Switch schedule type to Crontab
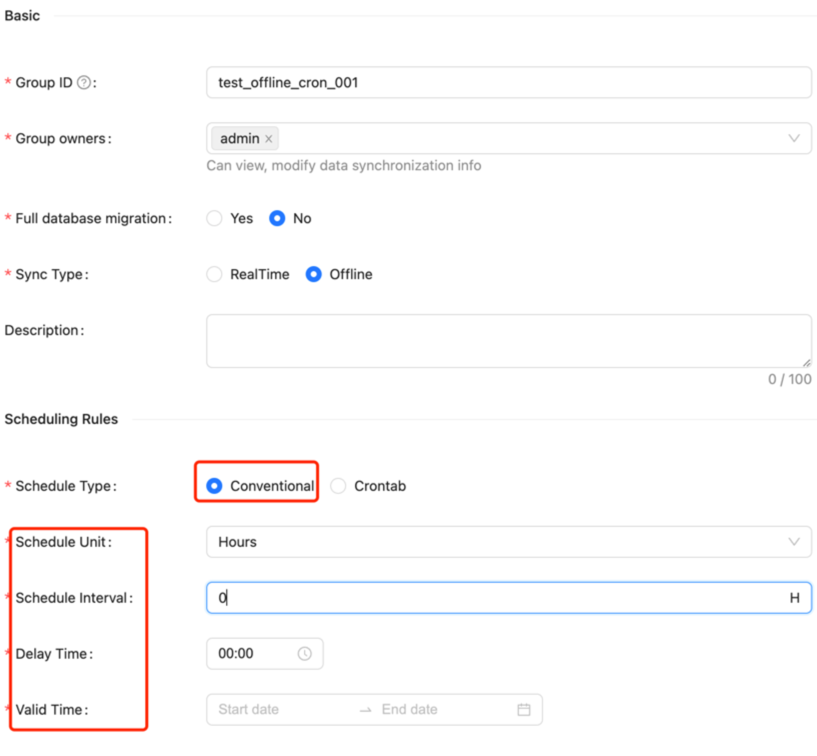Viewport: 817px width, 756px height. click(x=338, y=486)
